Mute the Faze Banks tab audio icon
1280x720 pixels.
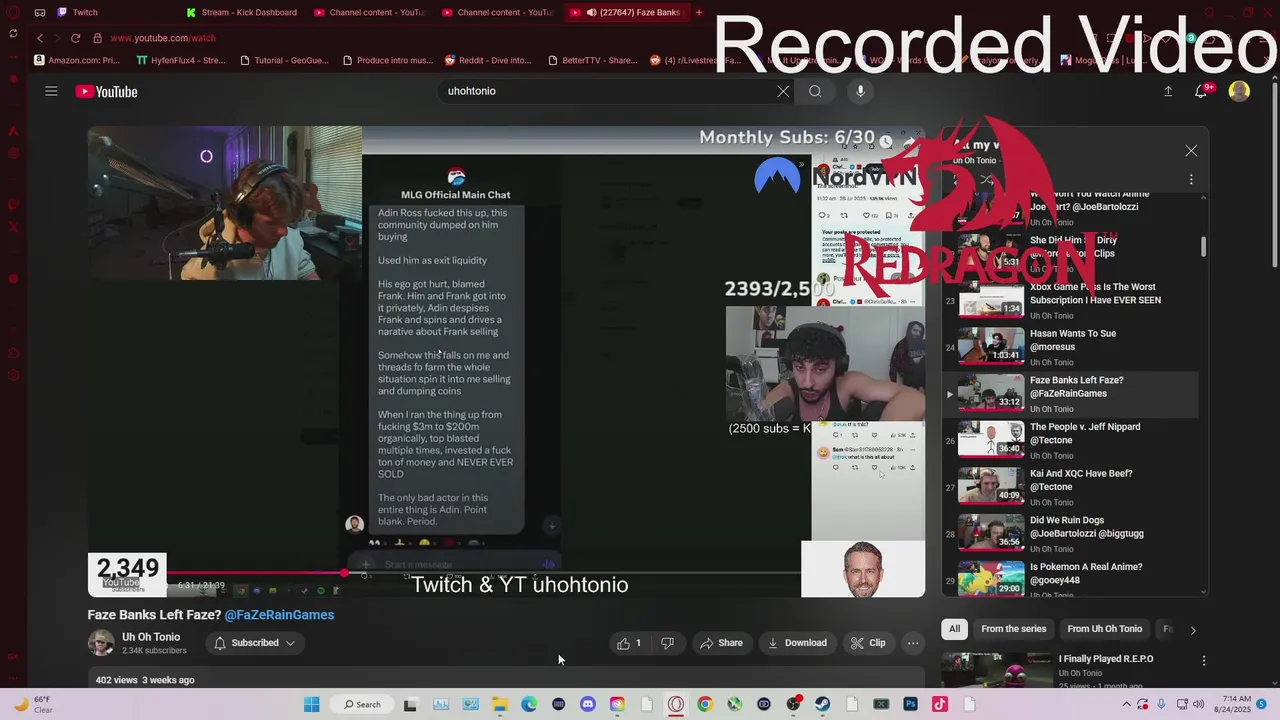(x=591, y=12)
